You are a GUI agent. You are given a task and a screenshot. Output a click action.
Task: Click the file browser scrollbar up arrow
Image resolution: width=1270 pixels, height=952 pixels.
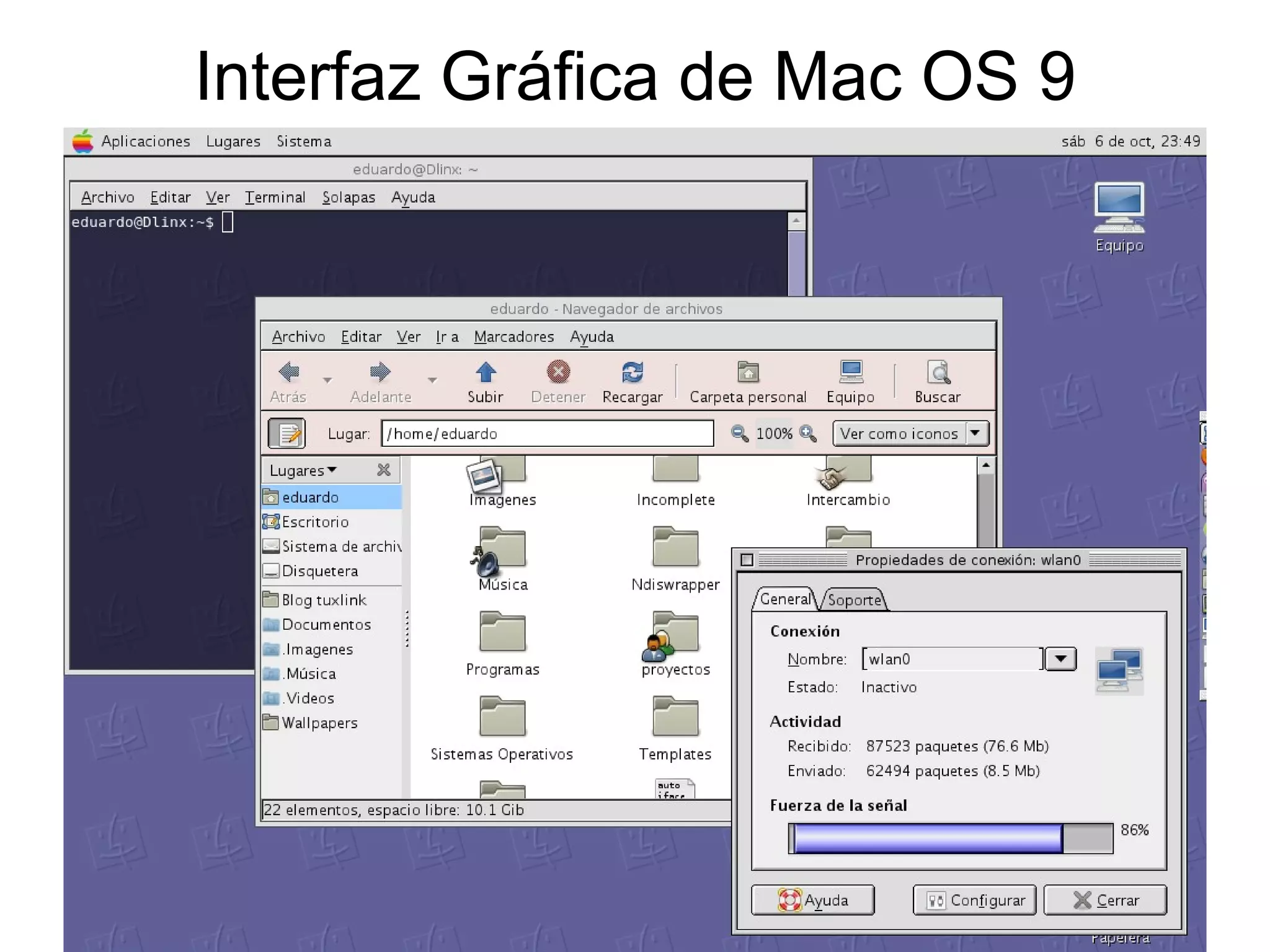coord(986,465)
